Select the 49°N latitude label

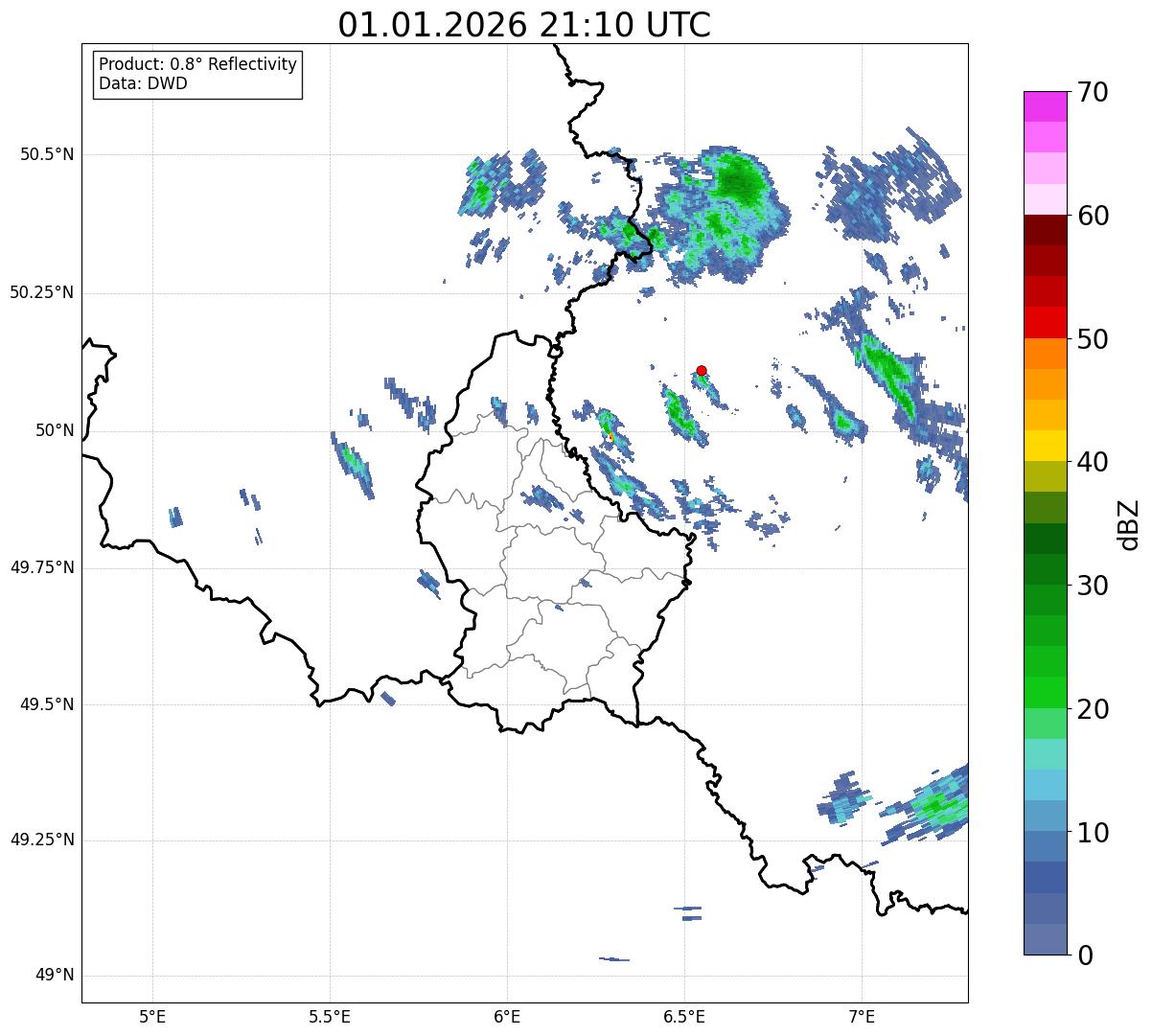(55, 976)
